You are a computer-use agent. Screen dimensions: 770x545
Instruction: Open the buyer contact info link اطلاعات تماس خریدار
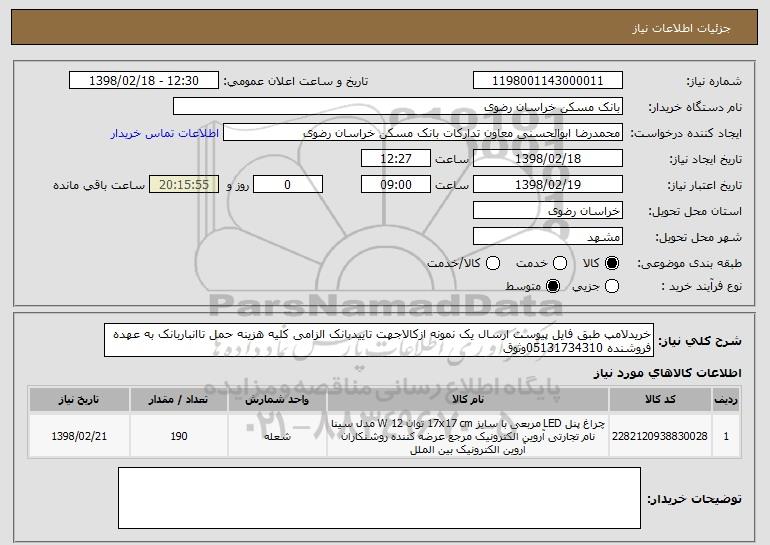click(x=165, y=133)
